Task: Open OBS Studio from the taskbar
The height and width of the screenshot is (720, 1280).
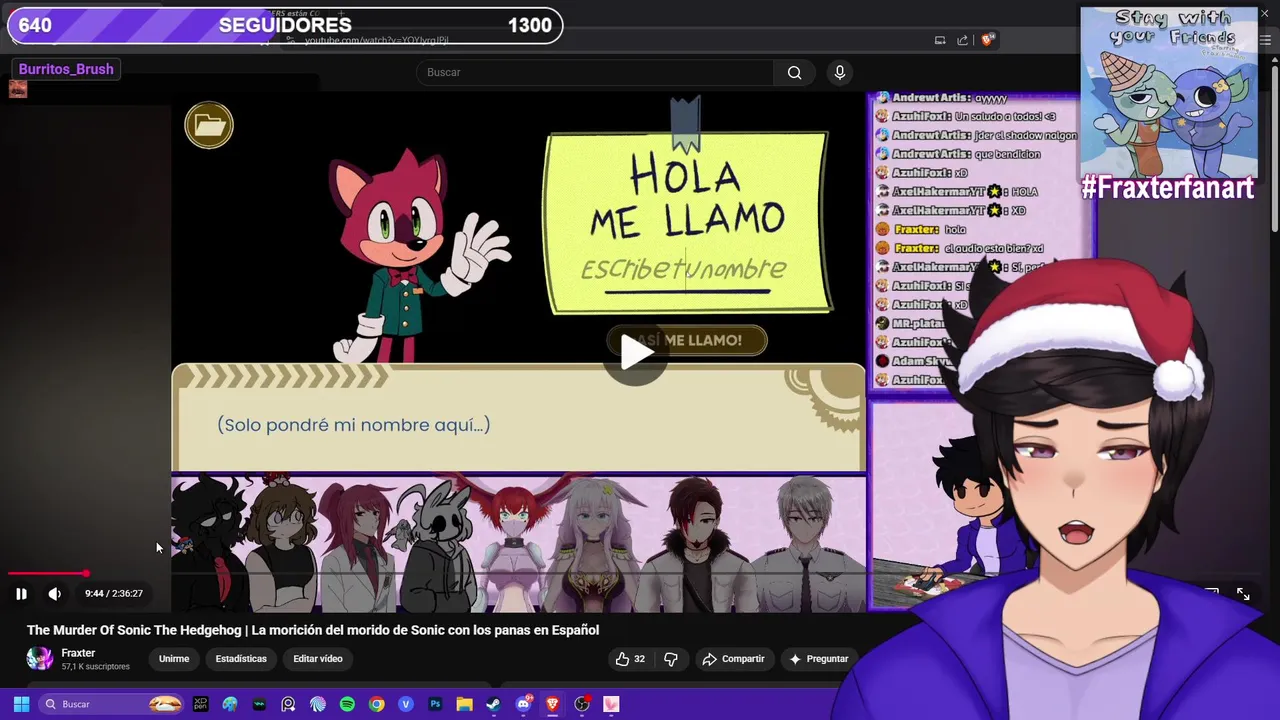Action: [582, 704]
